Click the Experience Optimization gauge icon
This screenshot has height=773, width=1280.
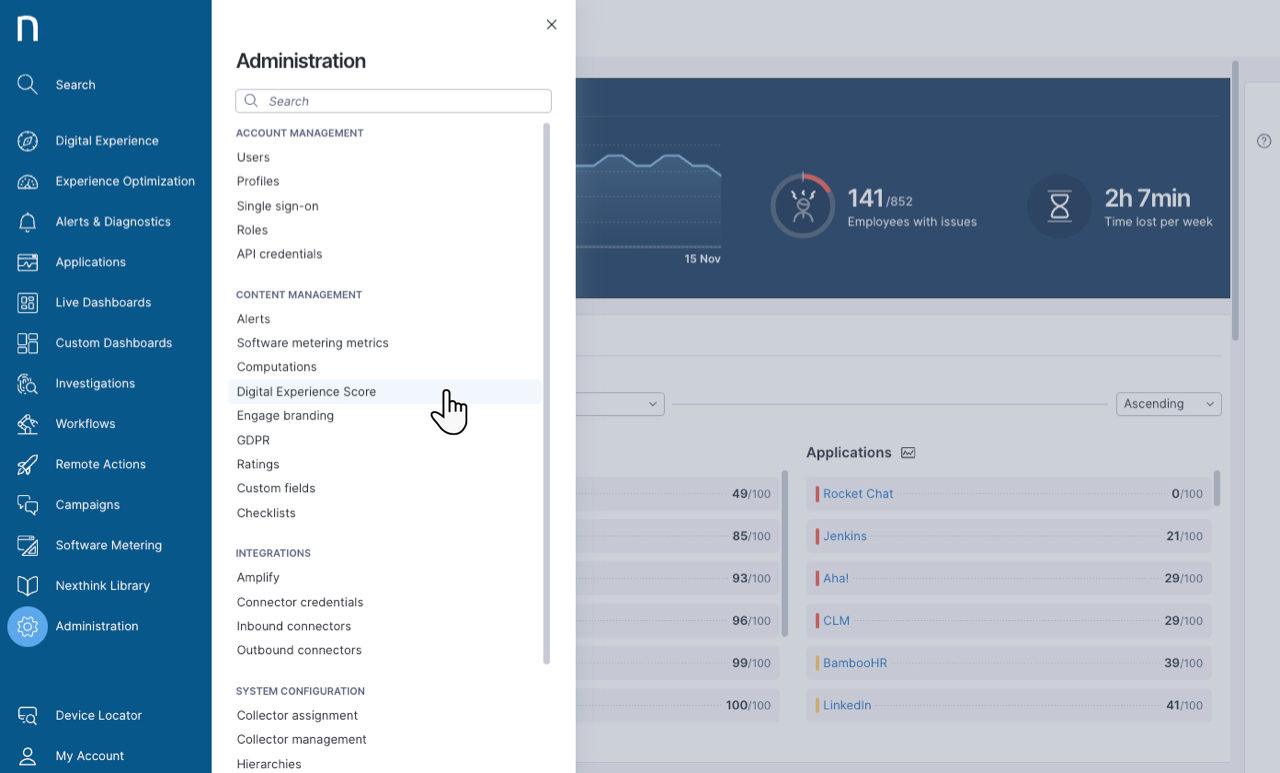pos(28,182)
